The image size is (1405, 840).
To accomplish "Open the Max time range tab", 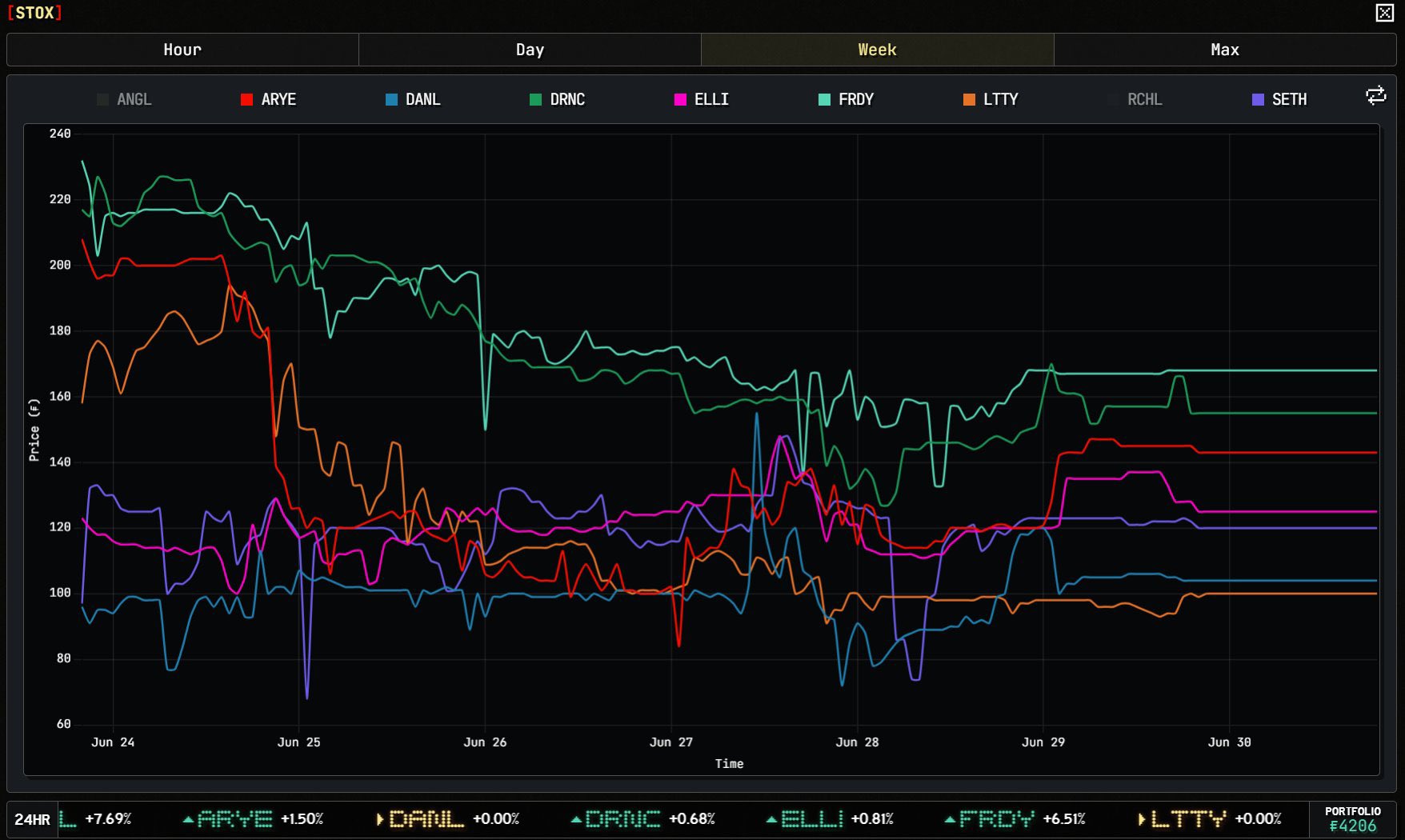I will 1225,50.
